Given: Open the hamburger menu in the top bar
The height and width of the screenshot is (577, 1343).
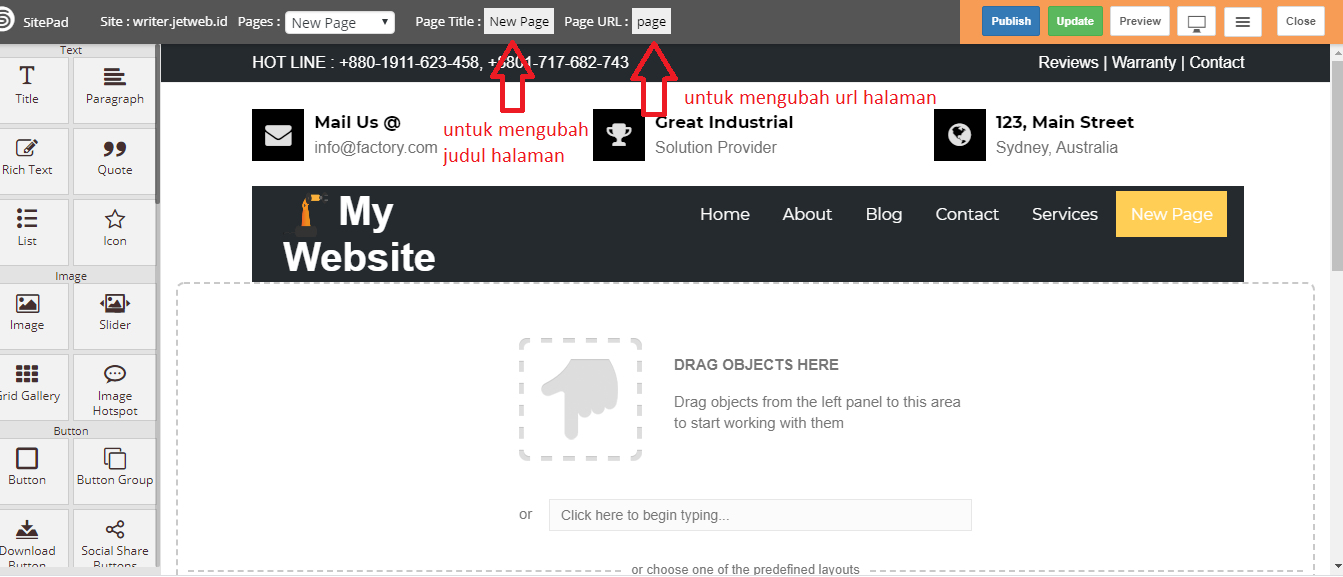Looking at the screenshot, I should click(1243, 20).
